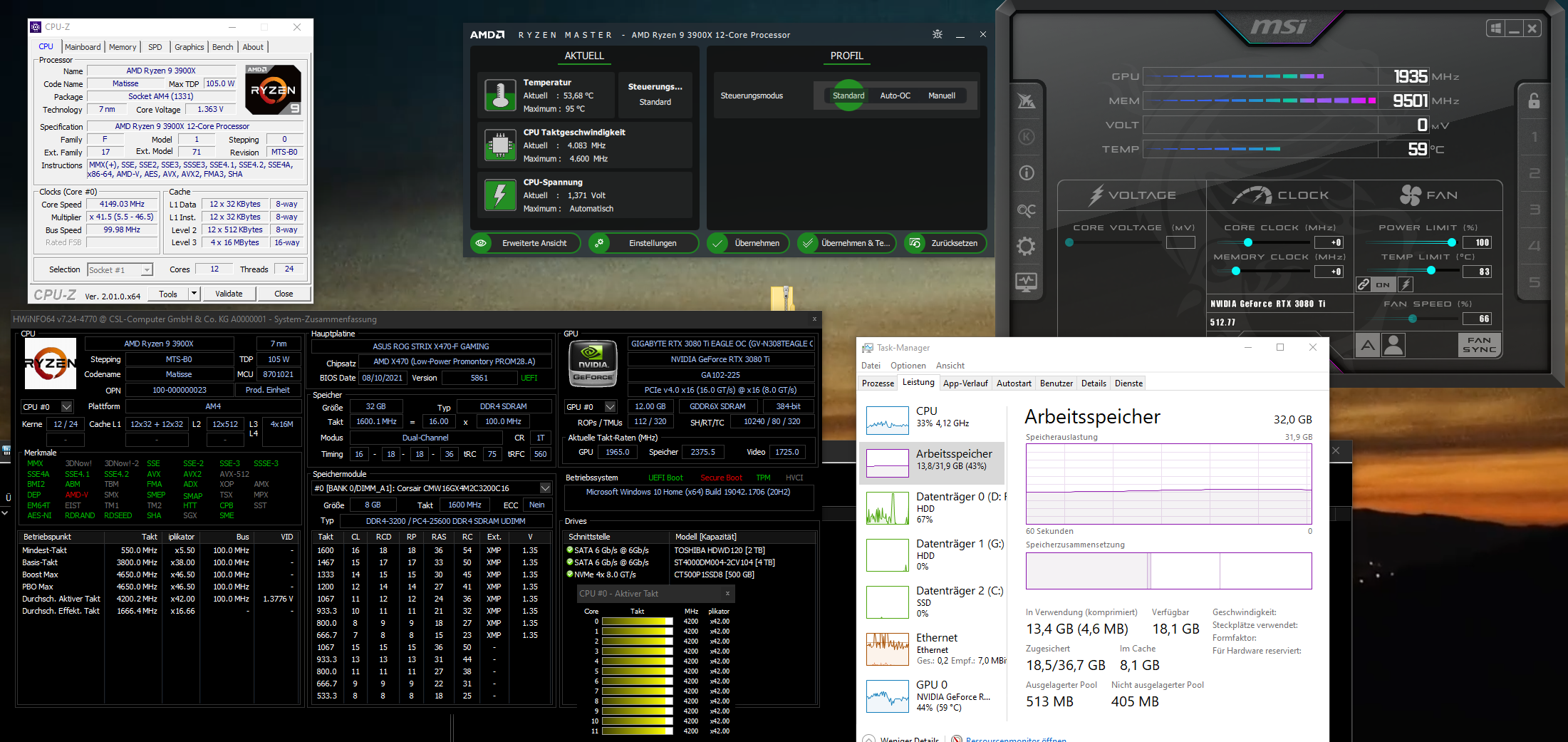Toggle Afterburner auto fan speed 'A' button
Image resolution: width=1568 pixels, height=742 pixels.
pyautogui.click(x=1367, y=346)
